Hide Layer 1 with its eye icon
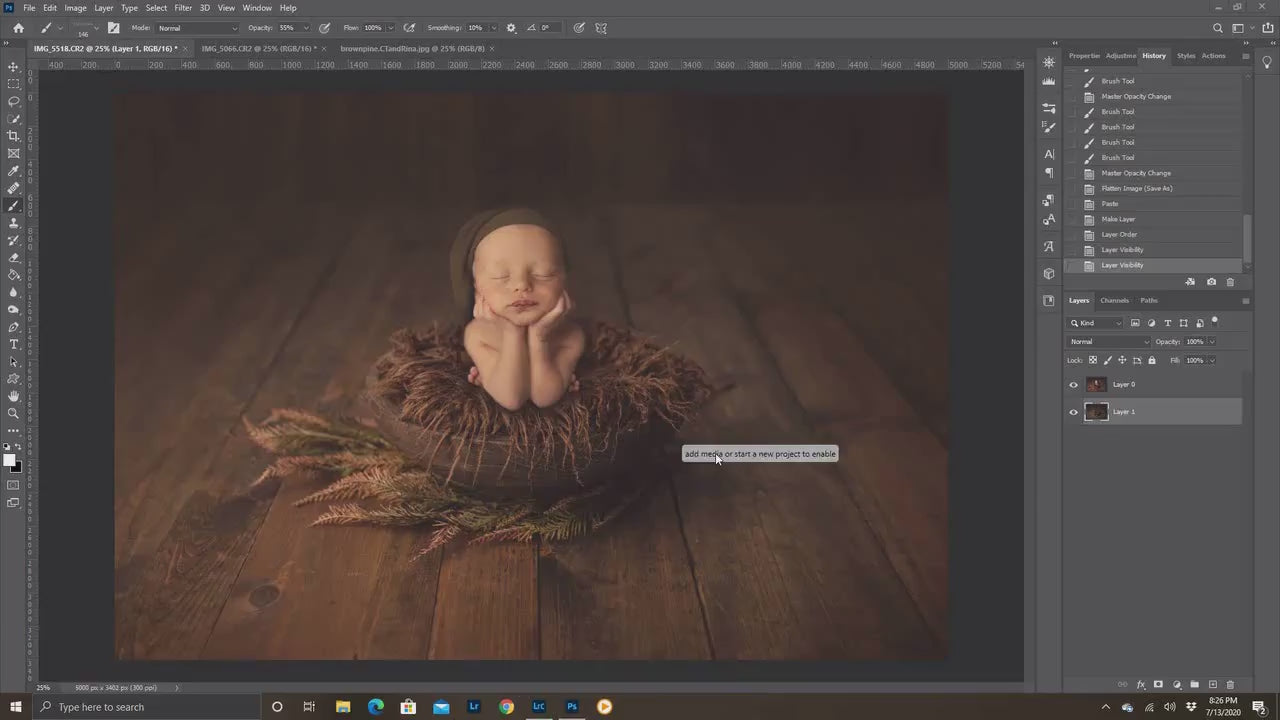1280x720 pixels. click(x=1074, y=411)
